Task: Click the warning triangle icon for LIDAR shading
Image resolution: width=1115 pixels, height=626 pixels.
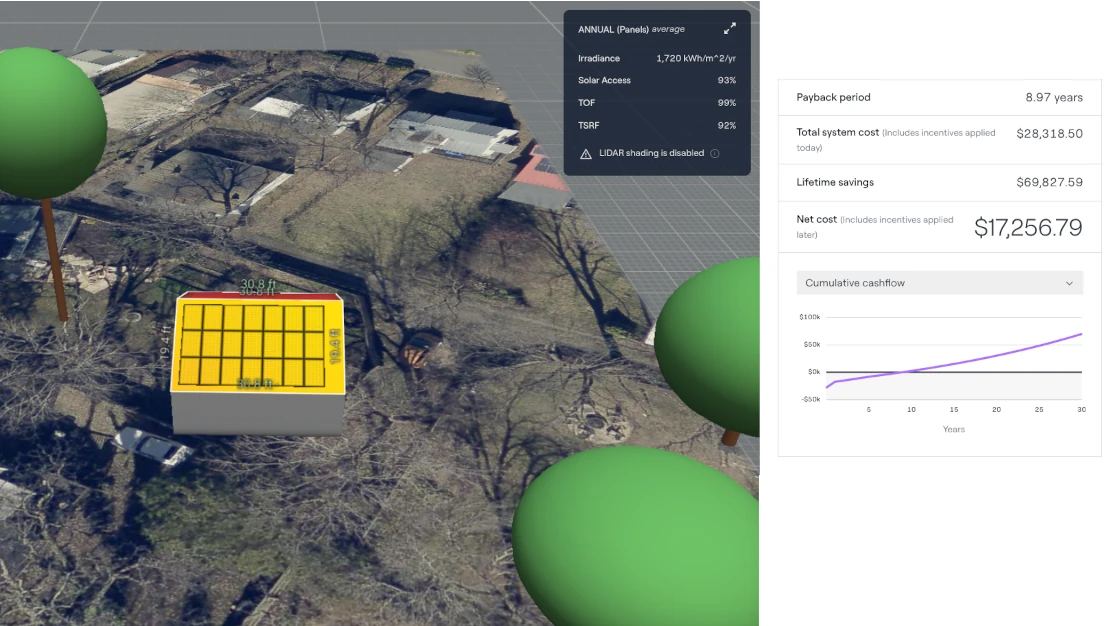Action: pyautogui.click(x=586, y=154)
